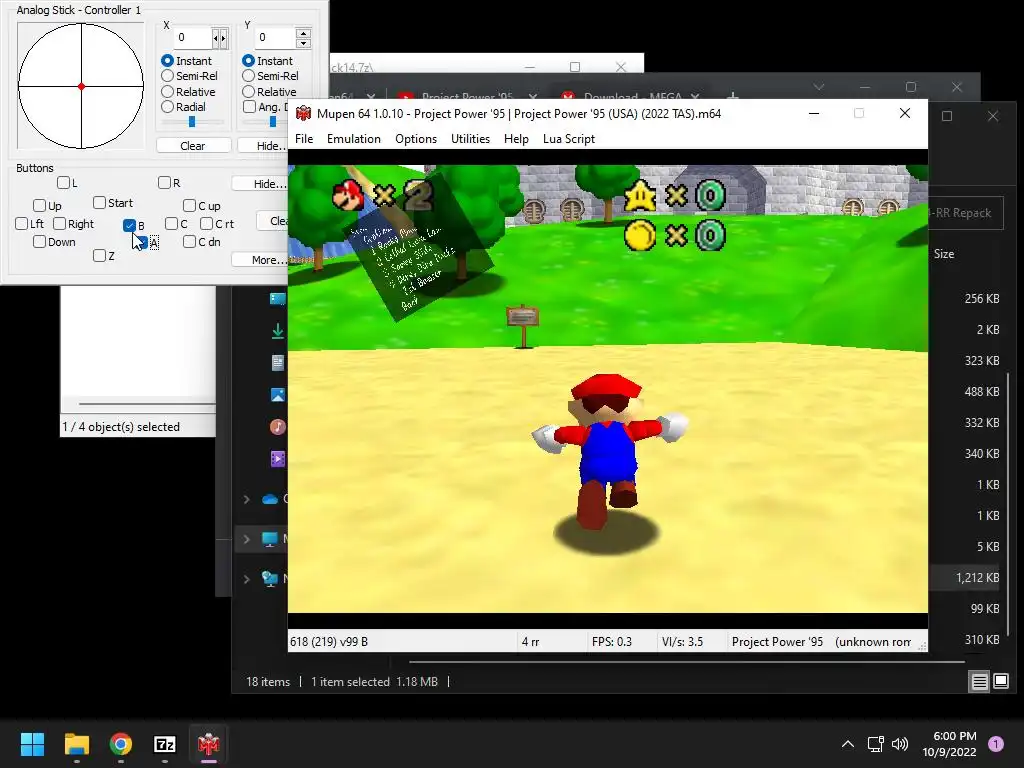
Task: Click Hide button beside analog Clear
Action: click(x=263, y=146)
